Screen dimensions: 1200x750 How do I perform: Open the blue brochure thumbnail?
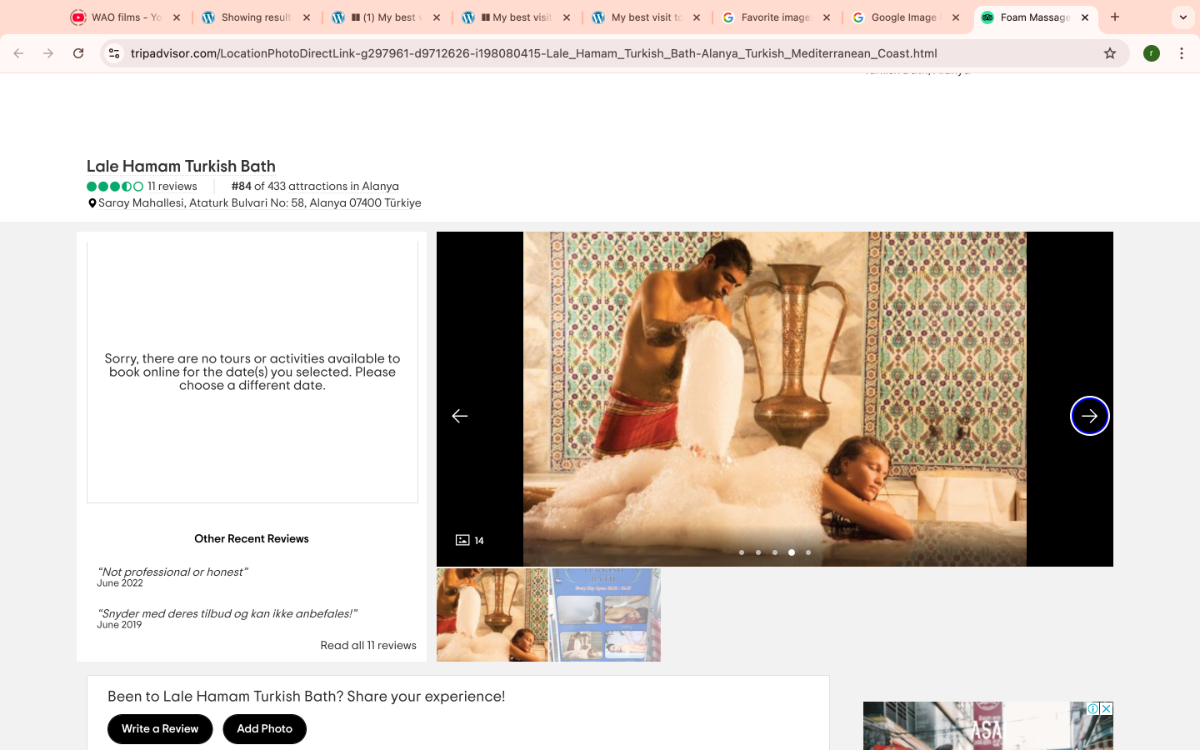click(x=605, y=615)
